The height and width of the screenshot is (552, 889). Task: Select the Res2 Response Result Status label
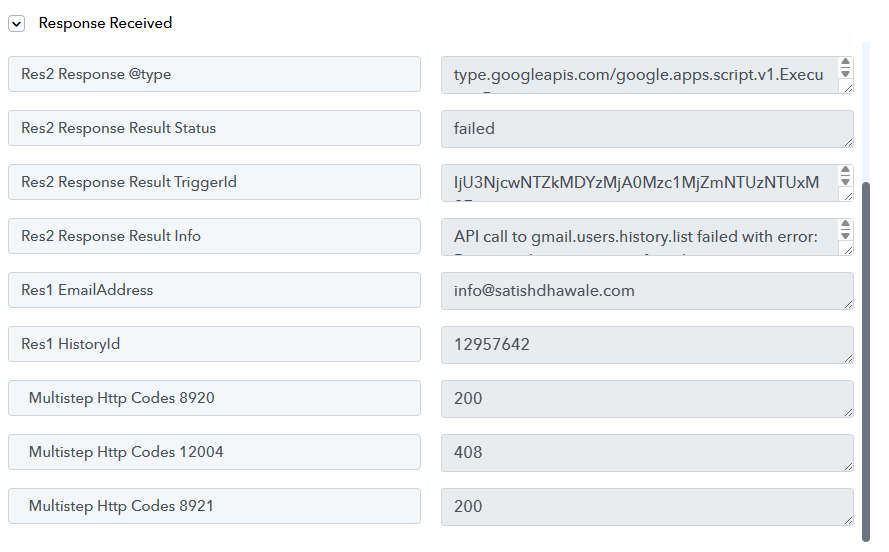pyautogui.click(x=214, y=128)
